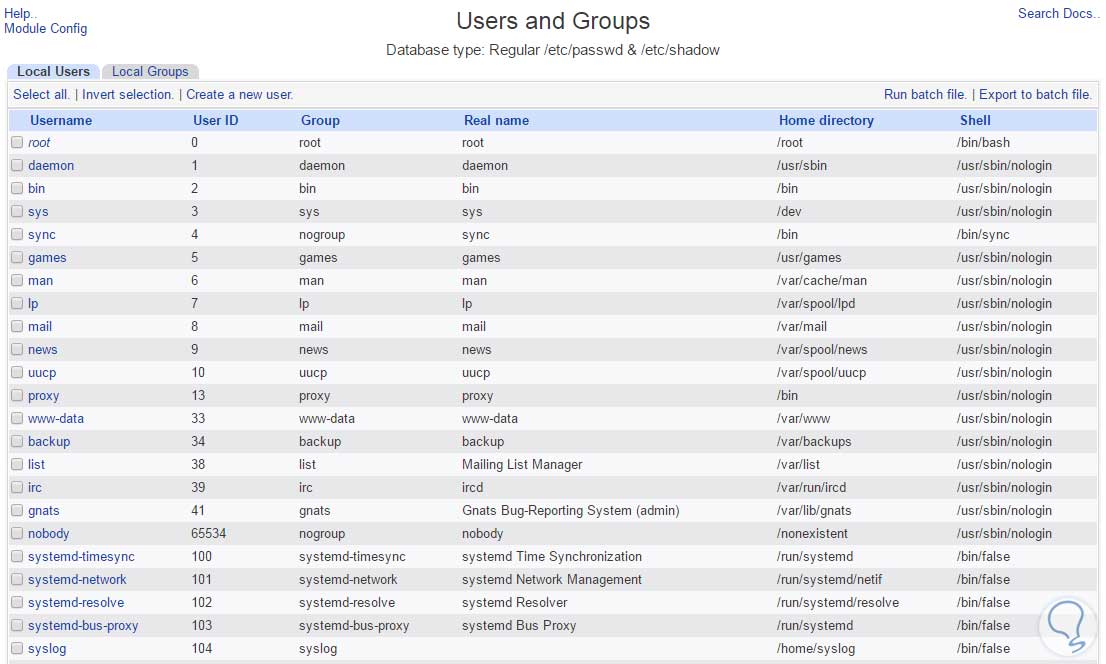Screen dimensions: 1106x664
Task: Click the Username column header
Action: click(61, 120)
